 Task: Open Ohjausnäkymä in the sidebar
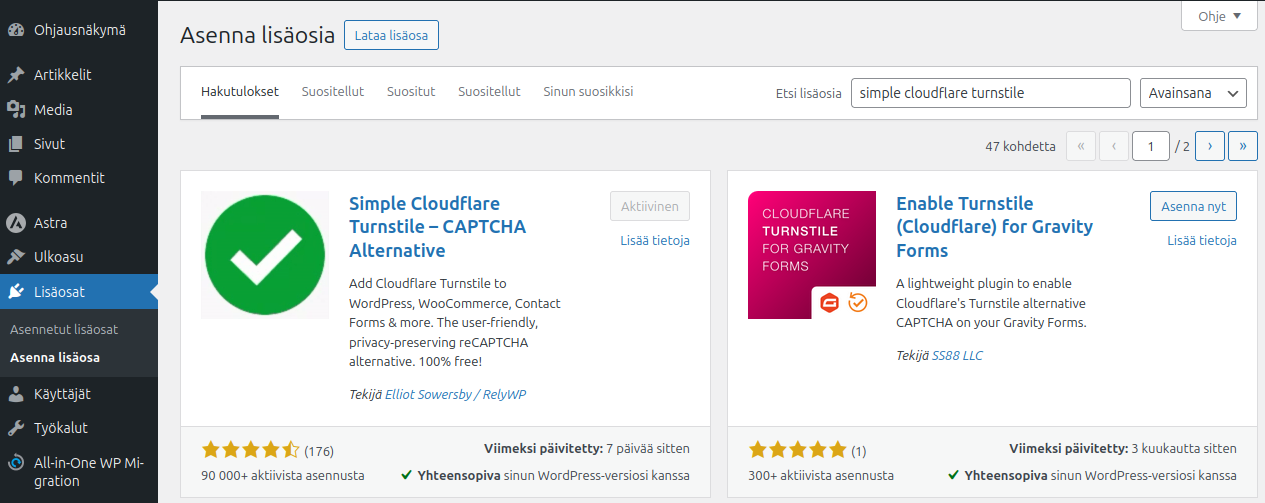pos(79,30)
